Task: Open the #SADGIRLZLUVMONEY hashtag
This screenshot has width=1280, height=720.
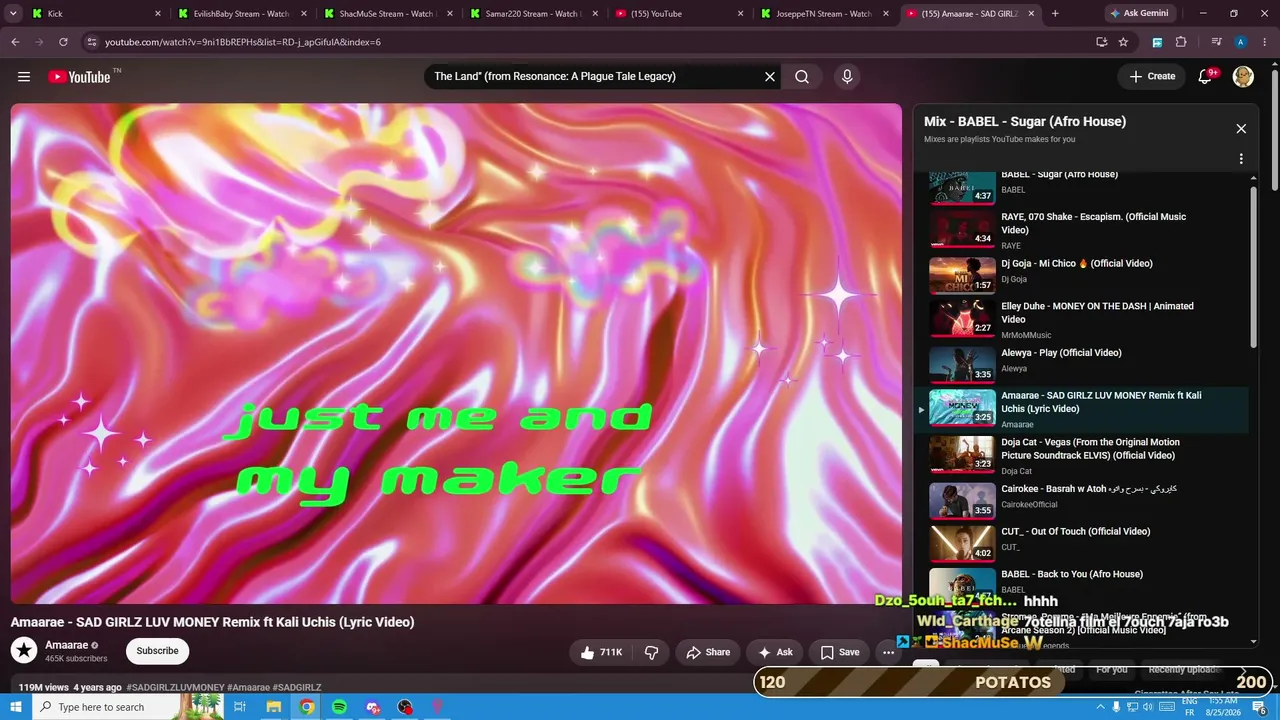Action: [176, 688]
